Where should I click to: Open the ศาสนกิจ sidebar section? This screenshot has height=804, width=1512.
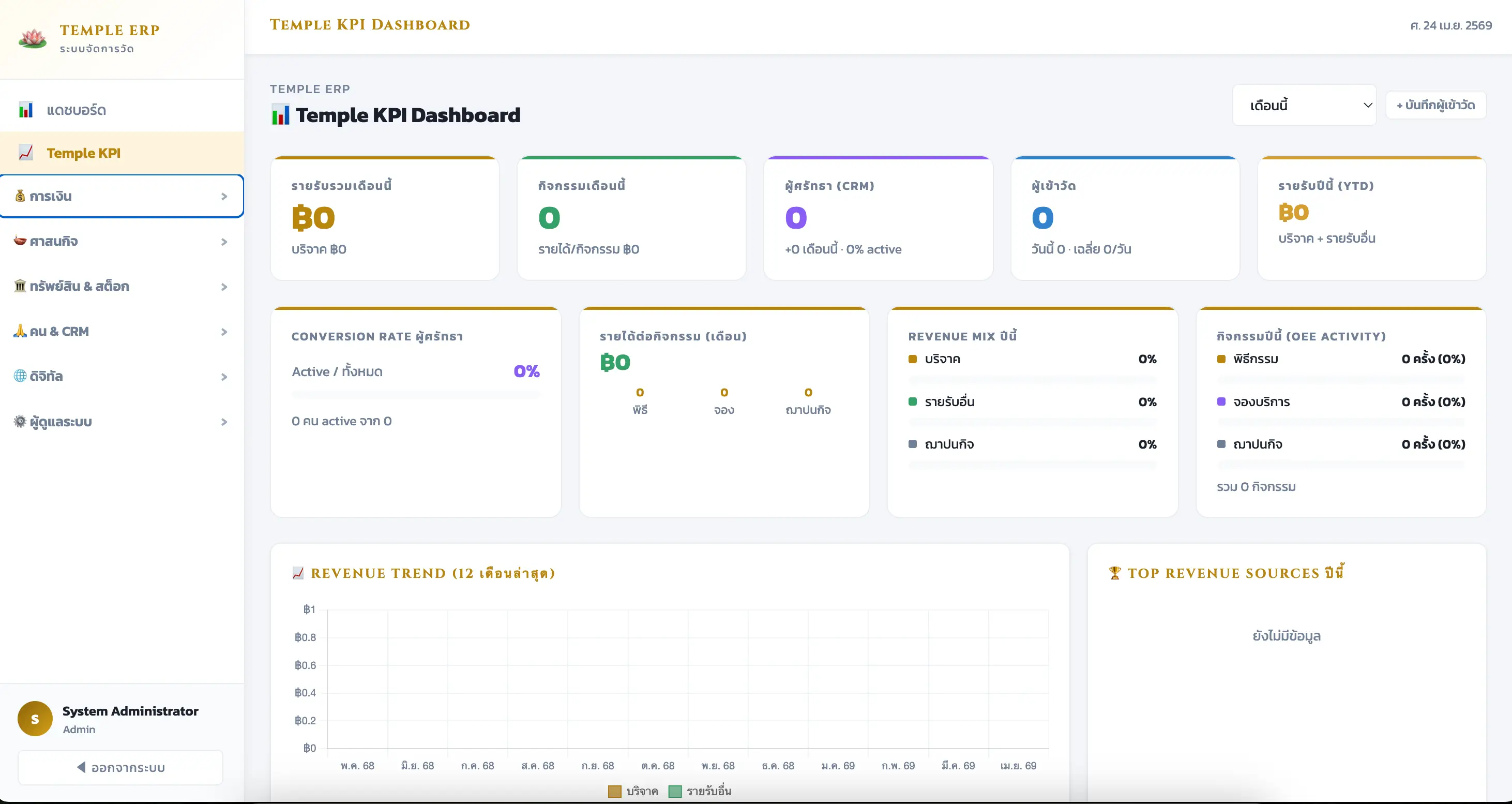122,242
